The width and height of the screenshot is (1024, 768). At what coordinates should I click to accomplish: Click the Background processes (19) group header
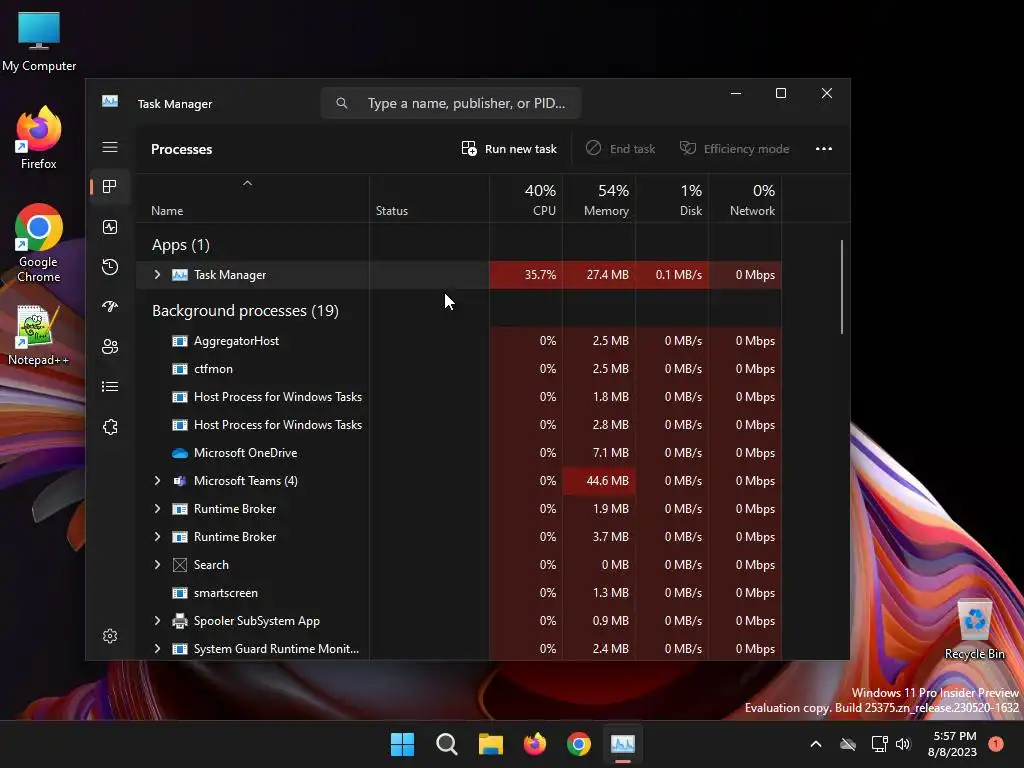click(x=246, y=311)
